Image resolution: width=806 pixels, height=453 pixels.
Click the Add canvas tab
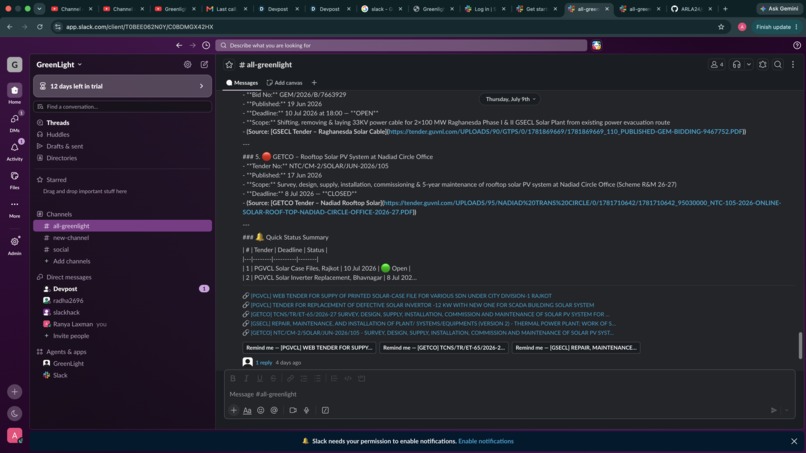(284, 83)
